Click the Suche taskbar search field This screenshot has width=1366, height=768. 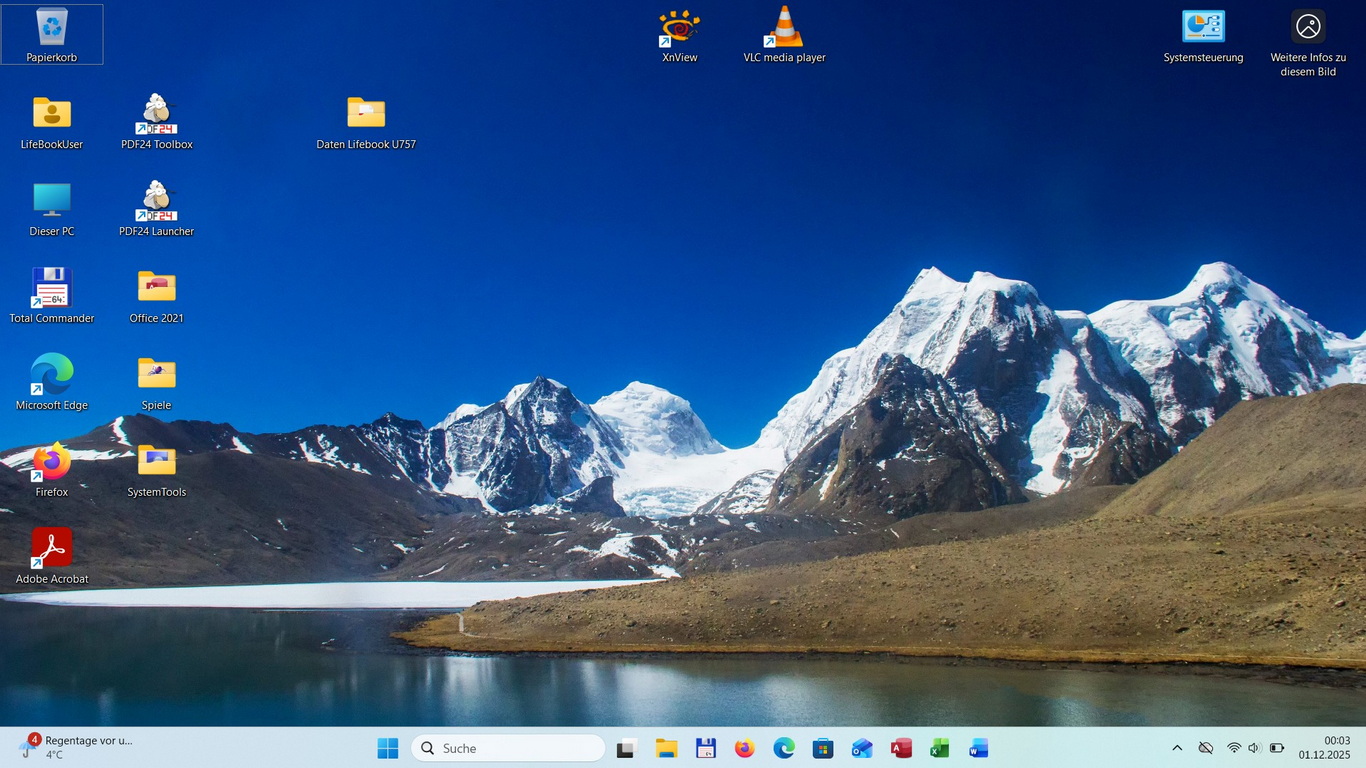coord(508,748)
